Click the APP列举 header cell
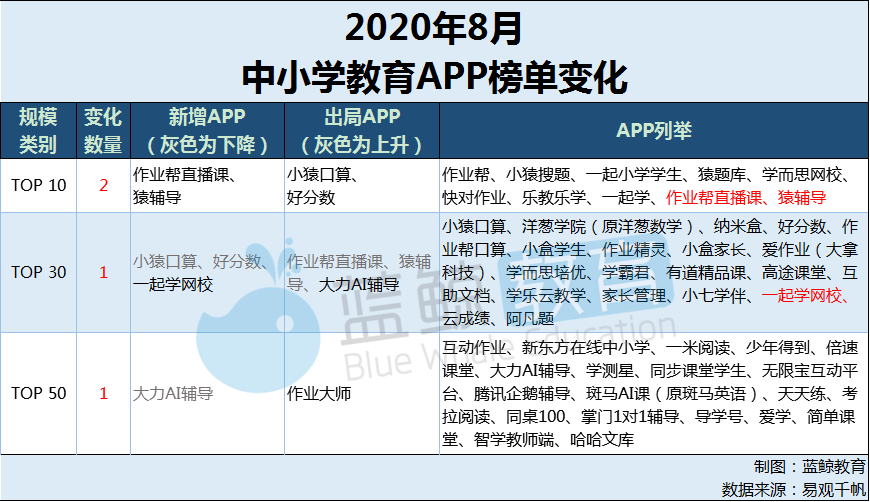The image size is (870, 502). pyautogui.click(x=654, y=131)
